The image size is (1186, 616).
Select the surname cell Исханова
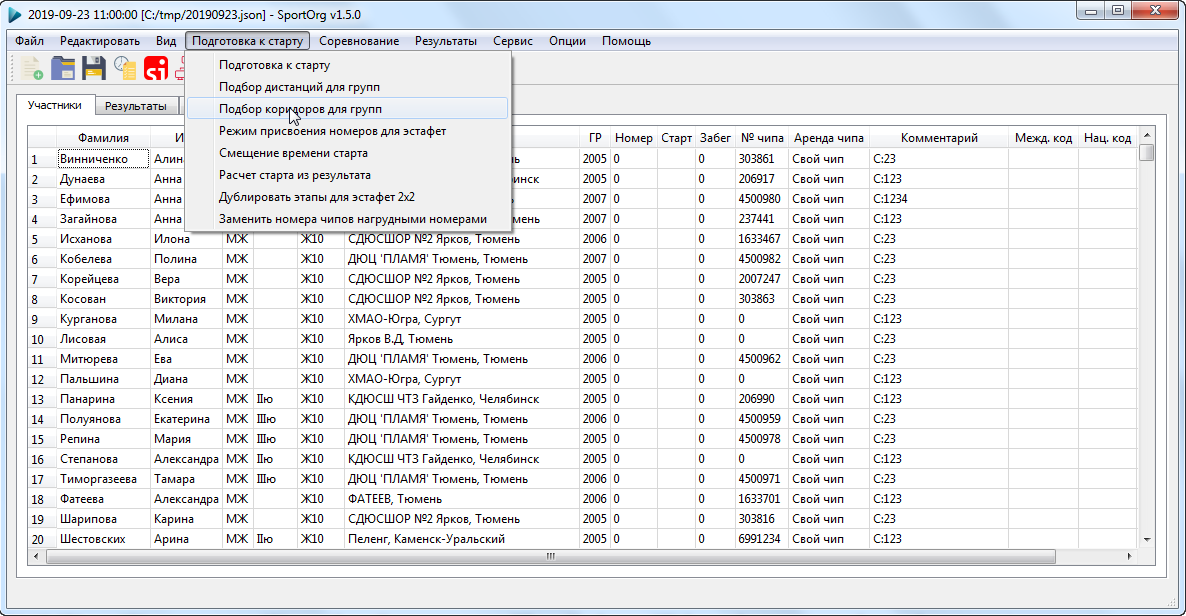103,238
